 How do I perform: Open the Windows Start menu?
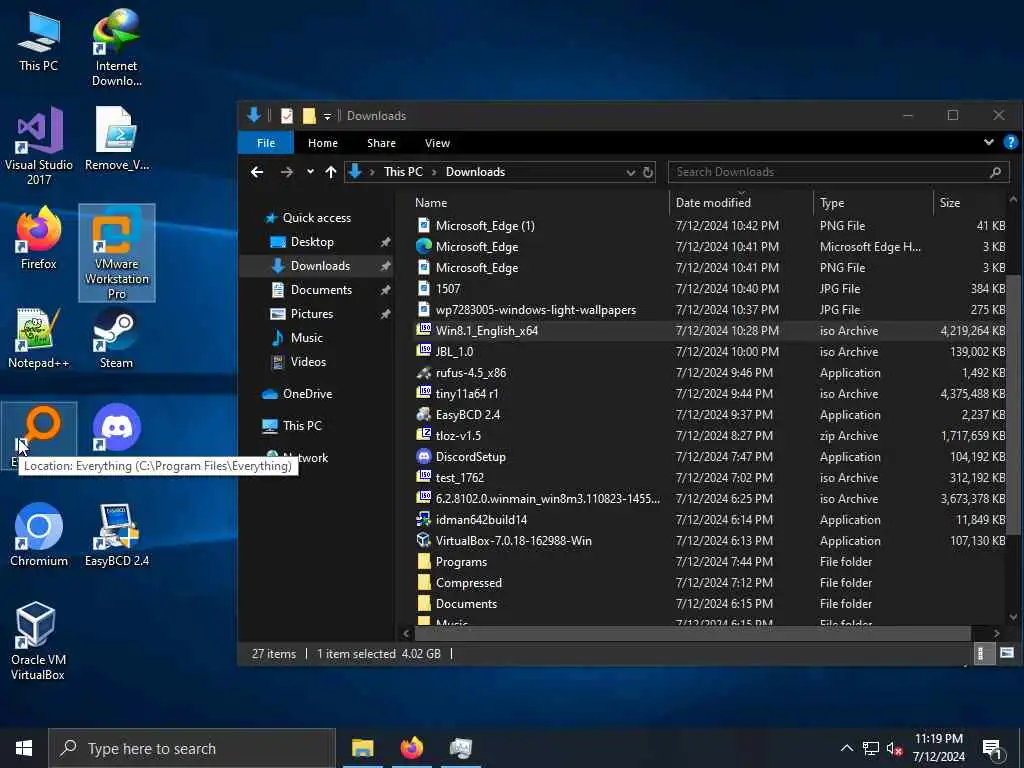click(24, 748)
